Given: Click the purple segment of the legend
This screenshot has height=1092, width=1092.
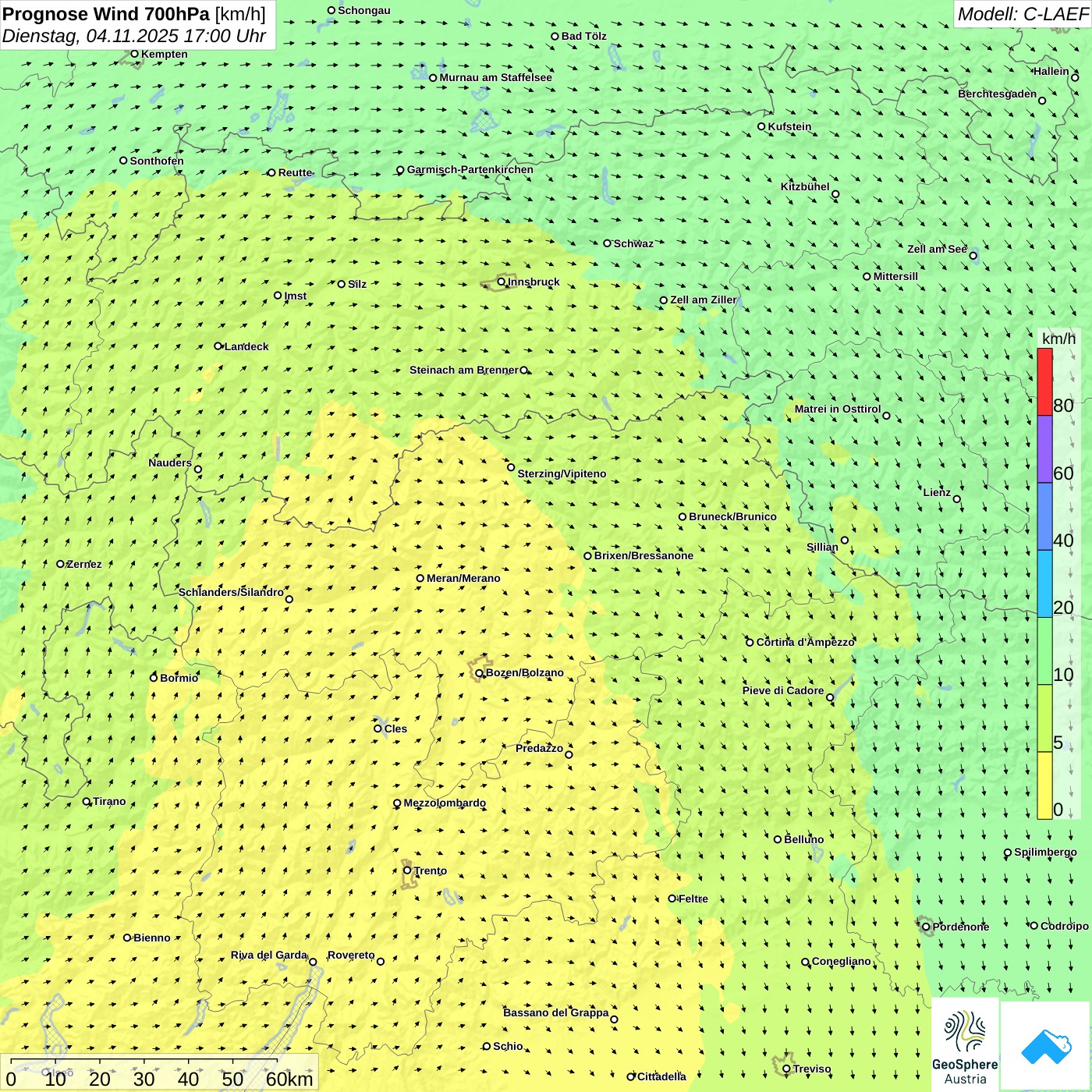Looking at the screenshot, I should 1044,449.
